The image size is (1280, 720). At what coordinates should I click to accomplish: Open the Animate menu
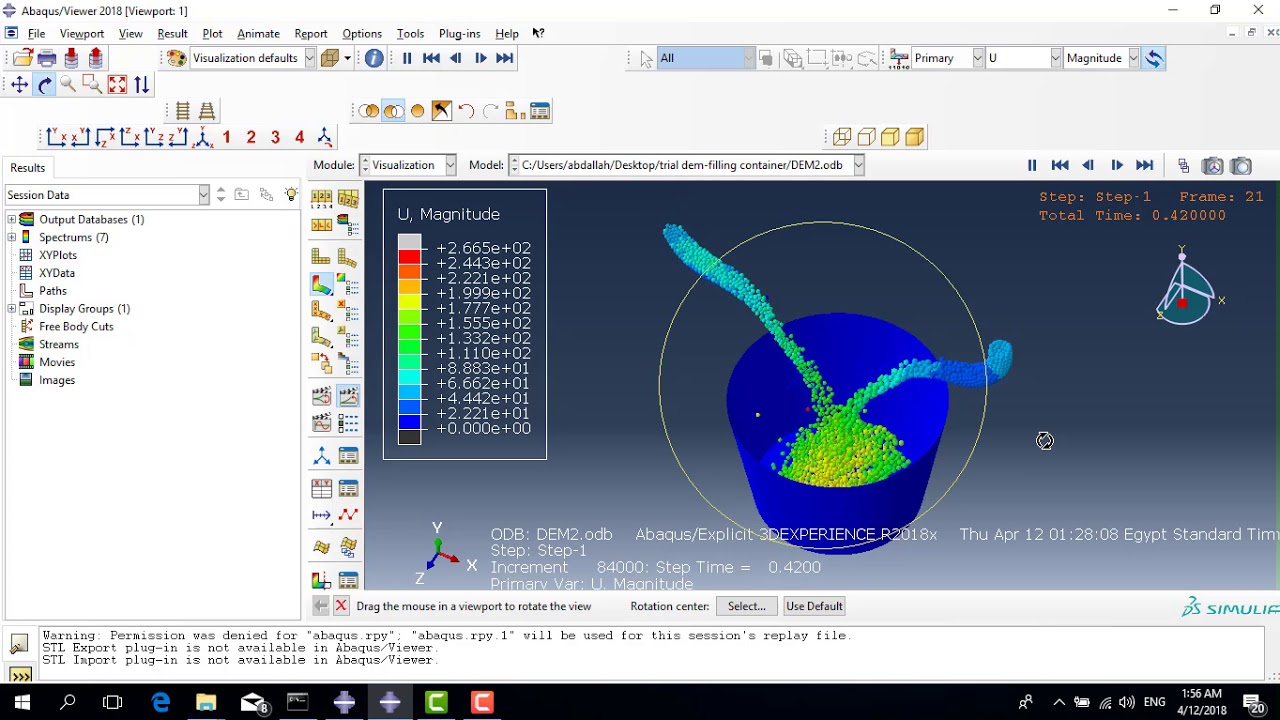pos(258,34)
